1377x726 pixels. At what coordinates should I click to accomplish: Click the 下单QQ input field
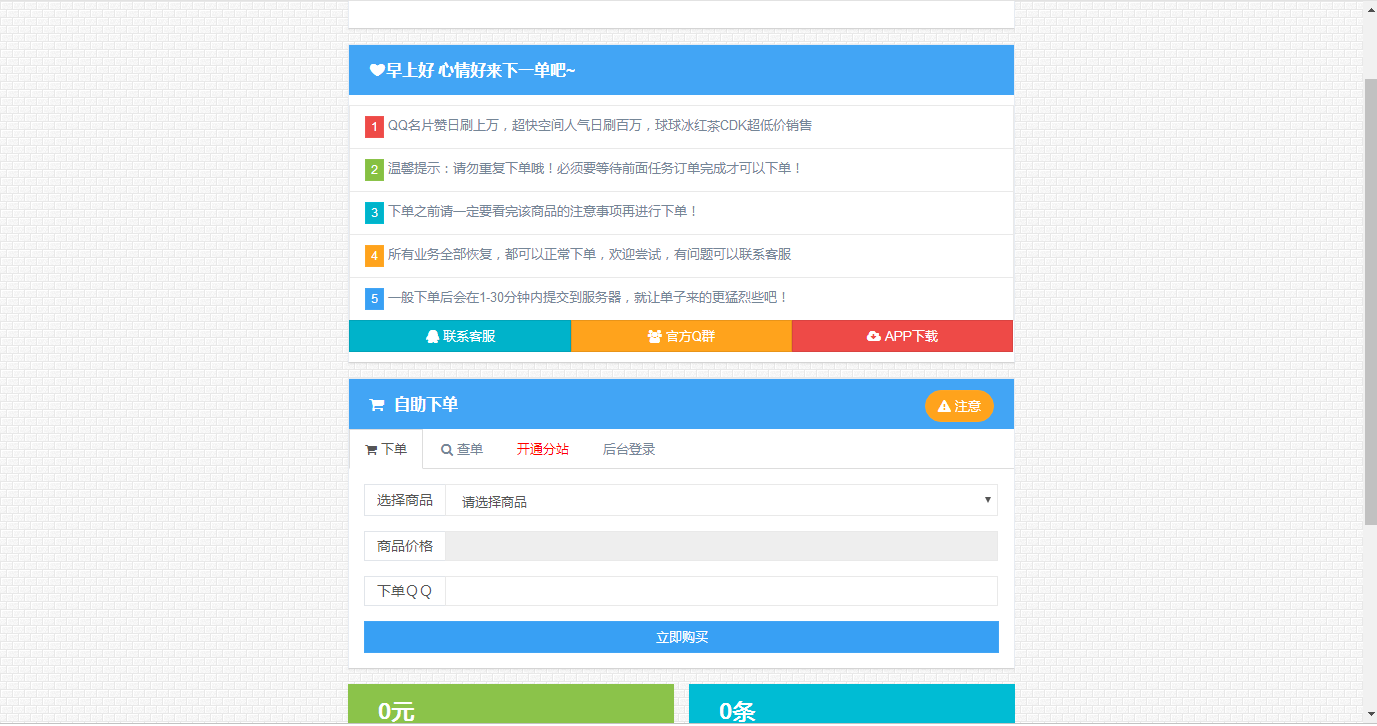[721, 591]
